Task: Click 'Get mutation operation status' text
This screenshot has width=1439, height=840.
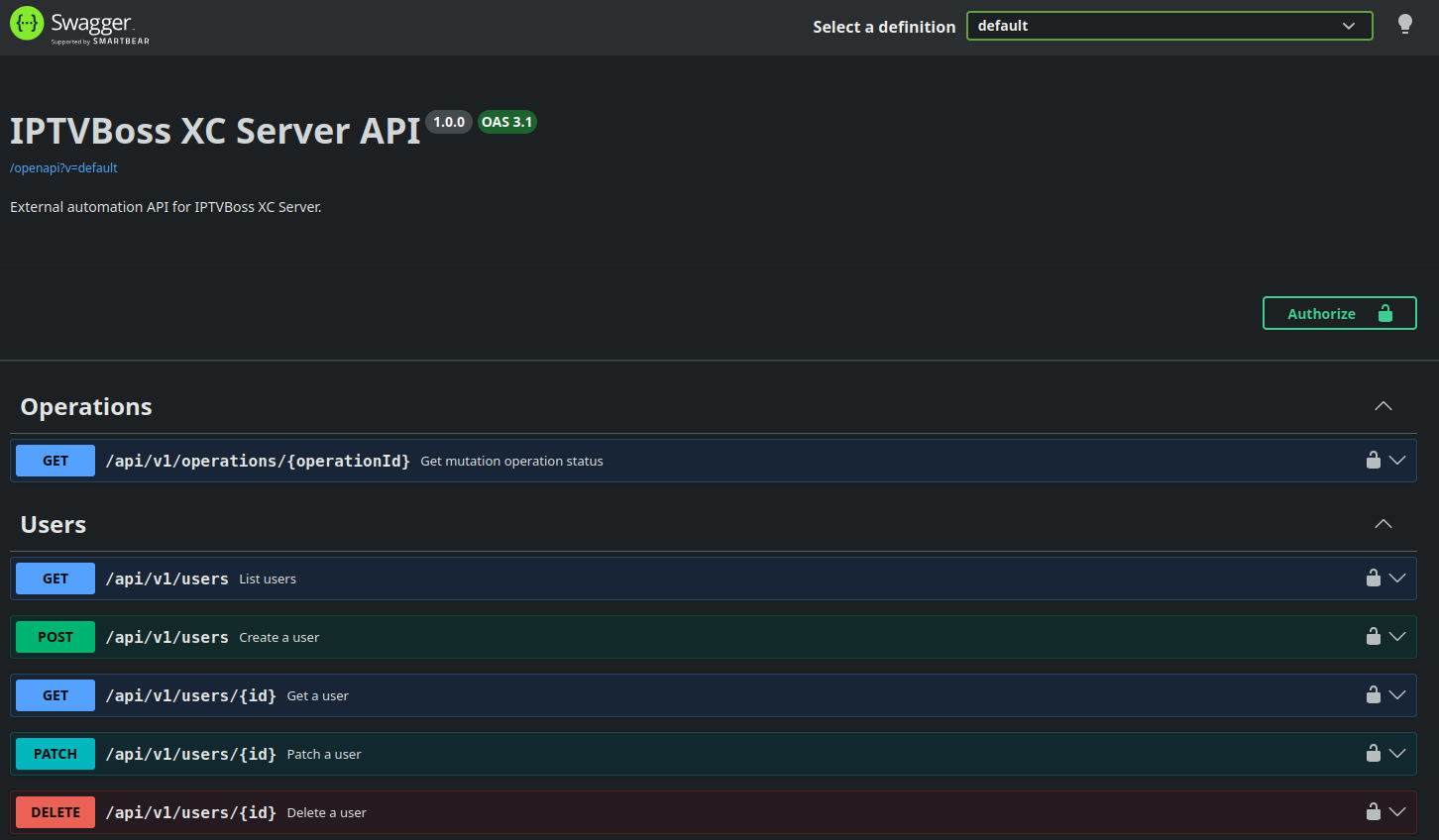Action: point(511,462)
